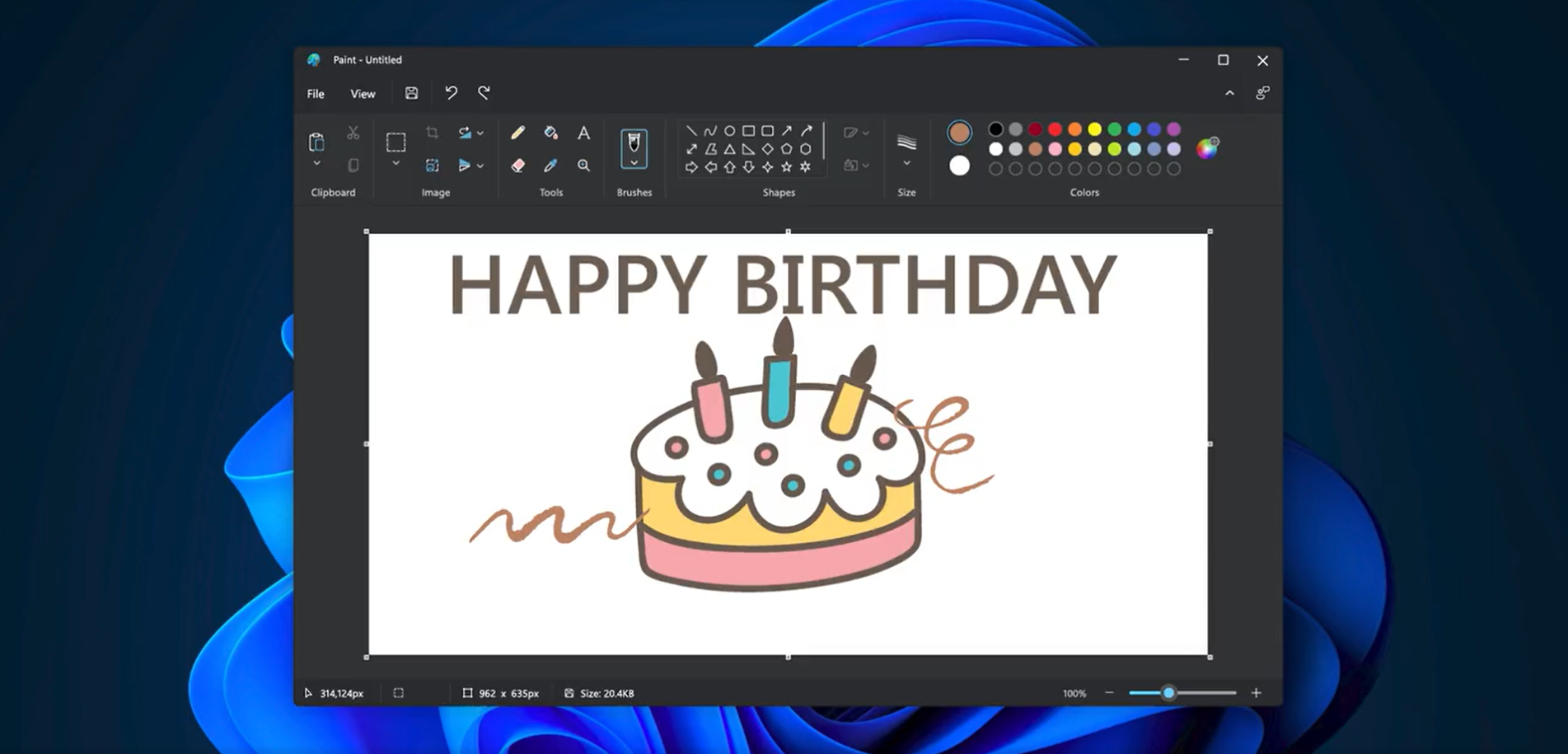
Task: Click the Copy icon below scissors
Action: click(353, 166)
